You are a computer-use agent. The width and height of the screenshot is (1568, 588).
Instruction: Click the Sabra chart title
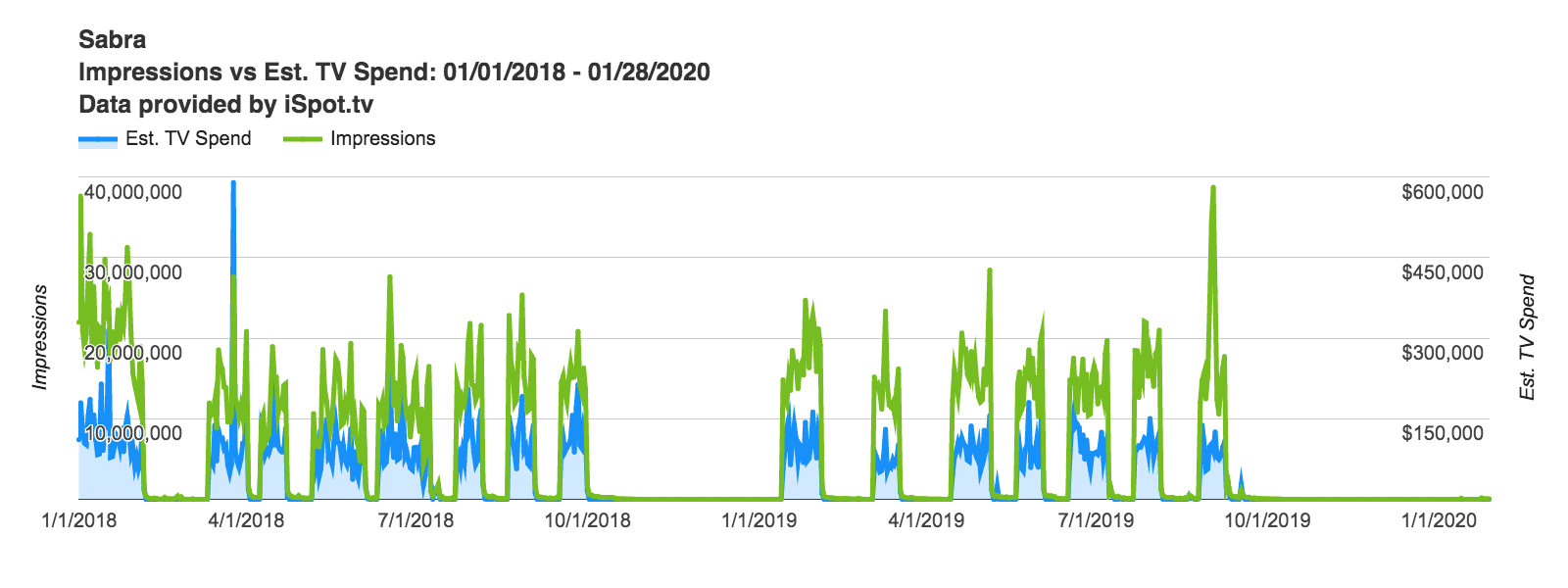pyautogui.click(x=113, y=40)
